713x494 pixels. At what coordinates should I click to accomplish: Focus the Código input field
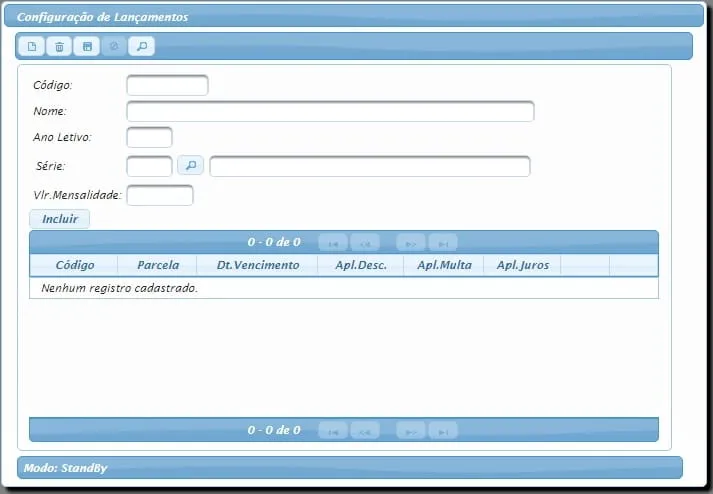[x=167, y=86]
